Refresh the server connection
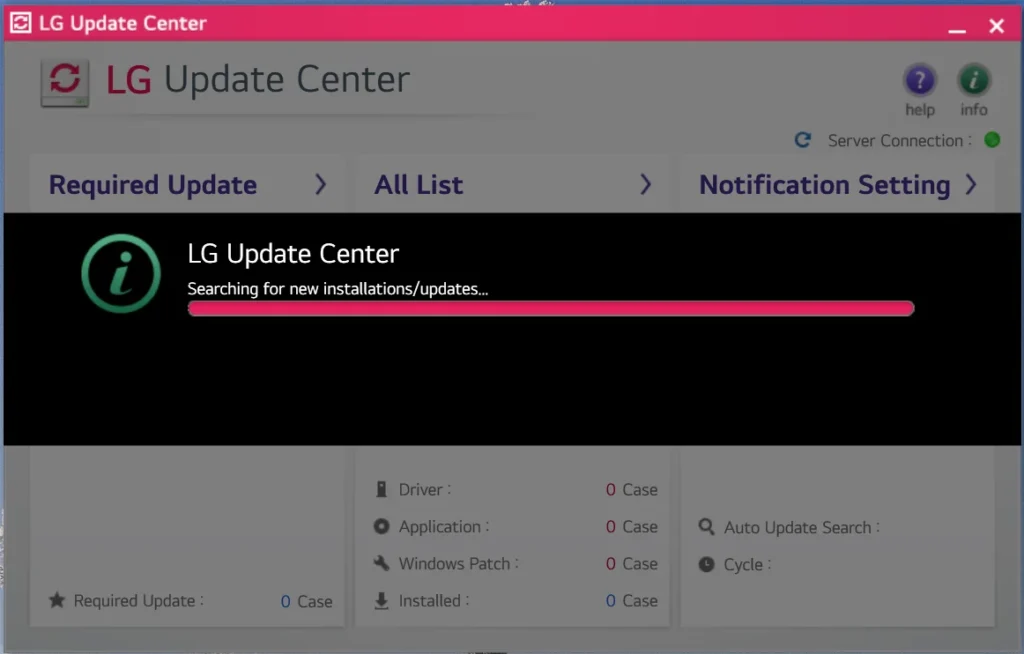The image size is (1024, 654). pyautogui.click(x=802, y=141)
